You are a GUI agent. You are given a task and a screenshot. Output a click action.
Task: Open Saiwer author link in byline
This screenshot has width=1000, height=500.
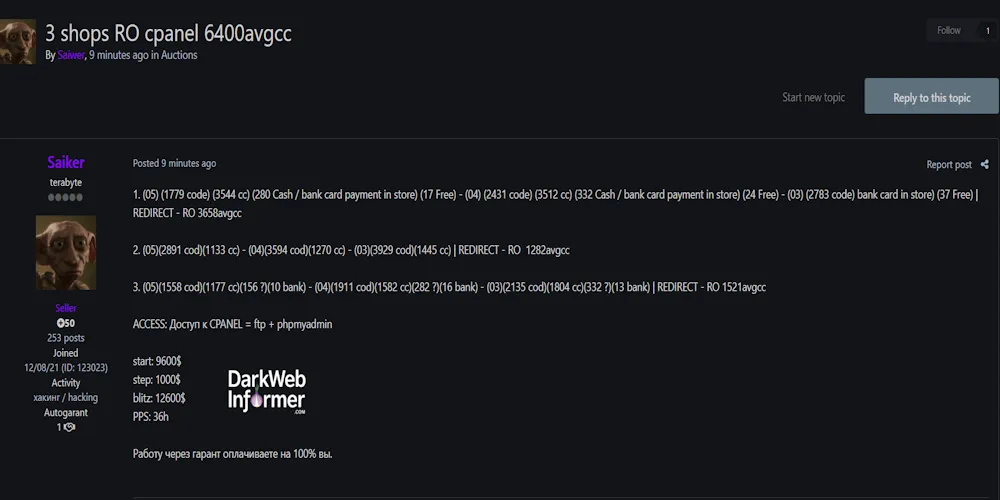point(71,56)
